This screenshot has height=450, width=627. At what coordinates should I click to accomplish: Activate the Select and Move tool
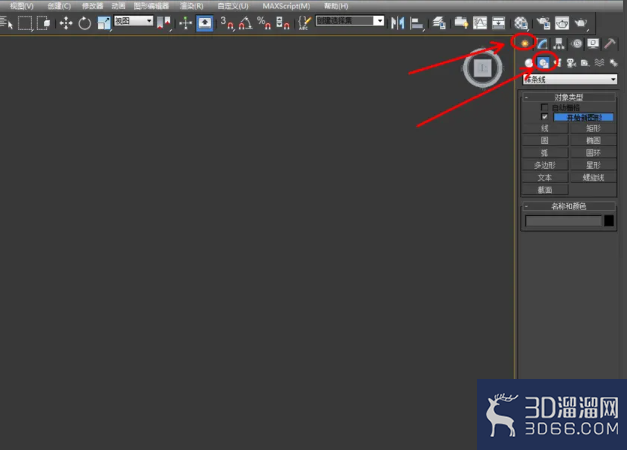(66, 23)
